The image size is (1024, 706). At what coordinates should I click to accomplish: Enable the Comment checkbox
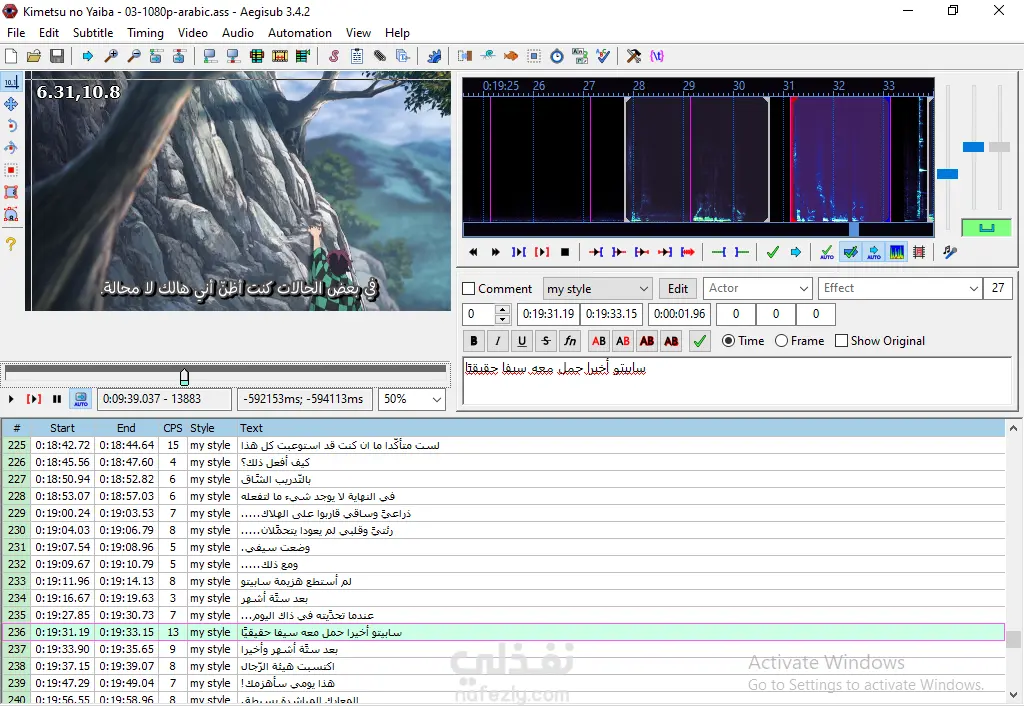point(468,289)
